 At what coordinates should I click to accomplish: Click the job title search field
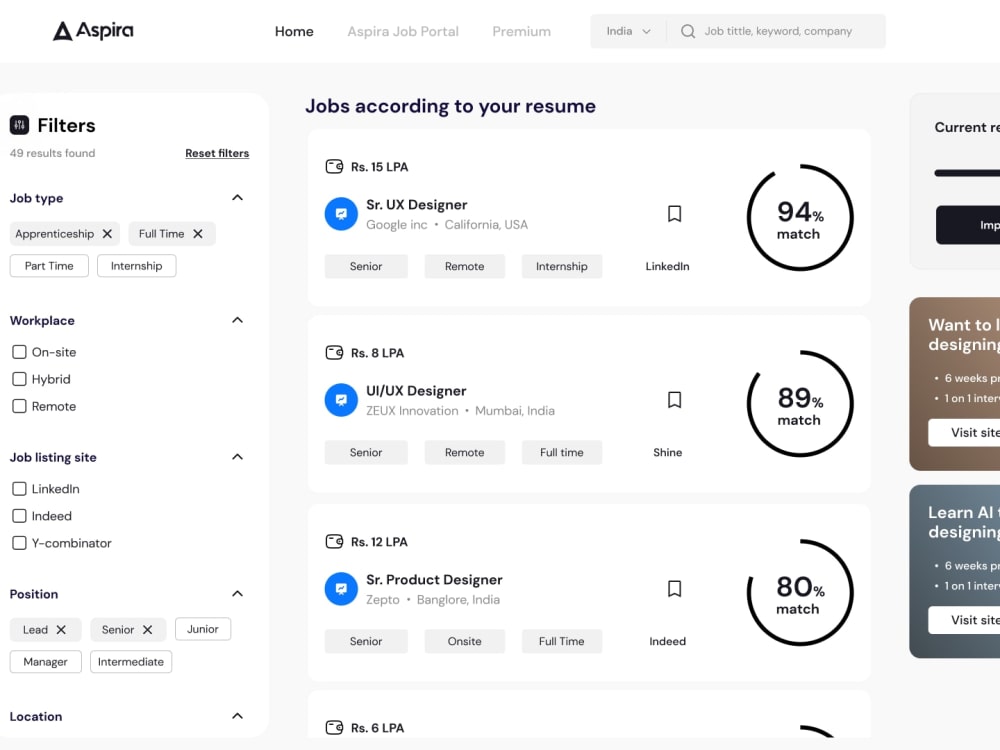pyautogui.click(x=777, y=31)
